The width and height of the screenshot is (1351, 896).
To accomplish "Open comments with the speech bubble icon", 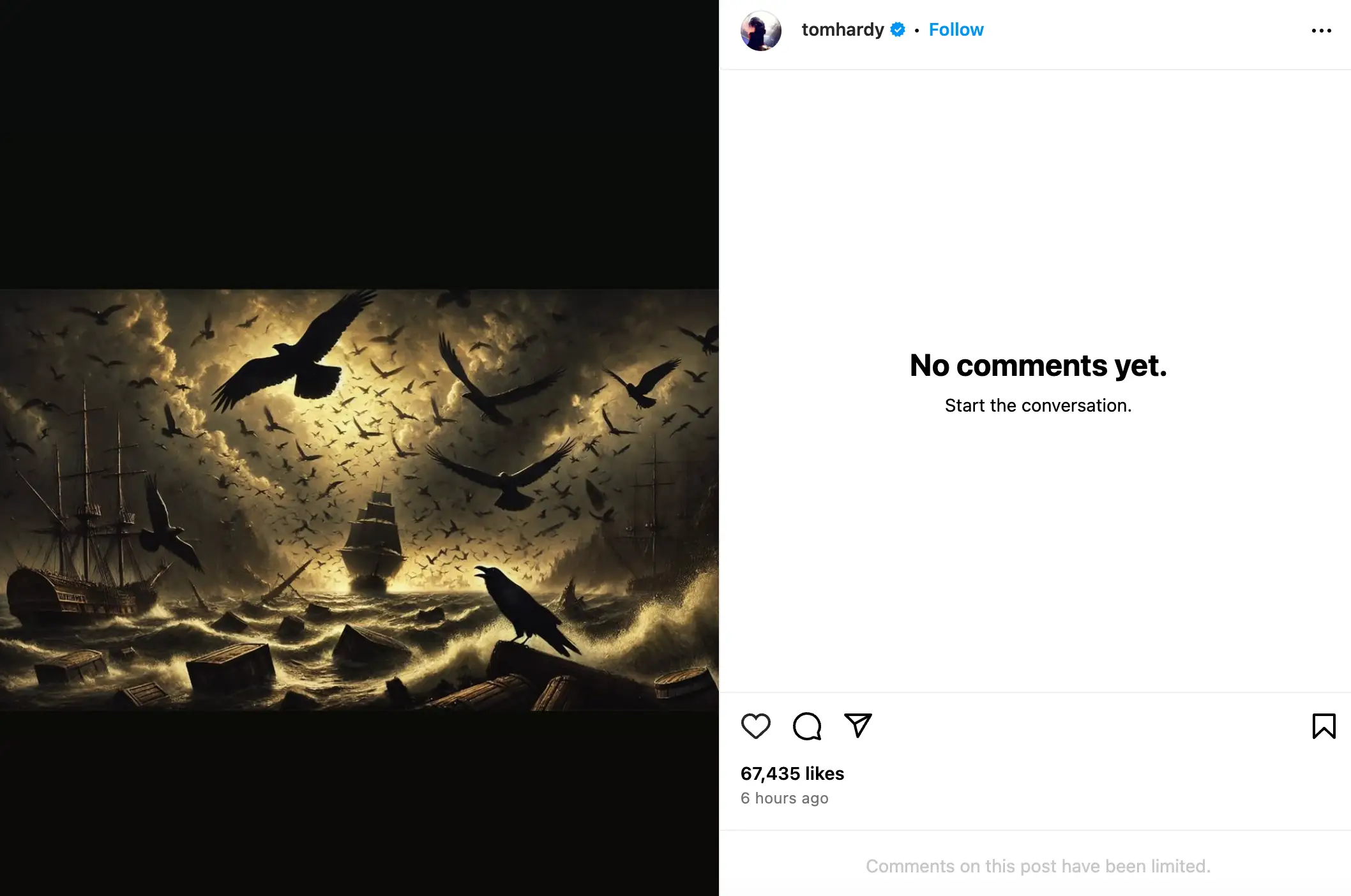I will 806,727.
